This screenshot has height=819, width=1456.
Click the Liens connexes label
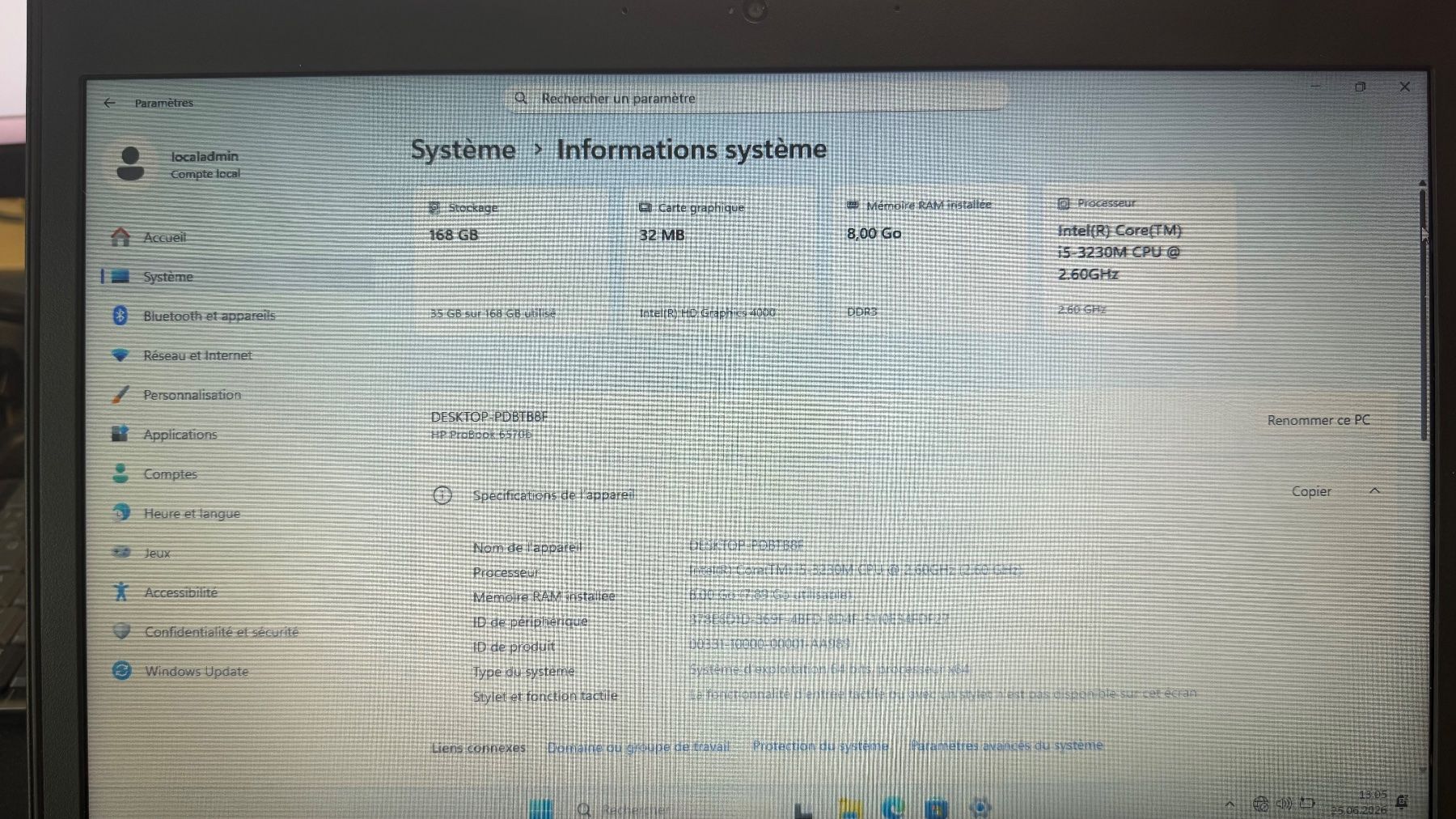(478, 748)
